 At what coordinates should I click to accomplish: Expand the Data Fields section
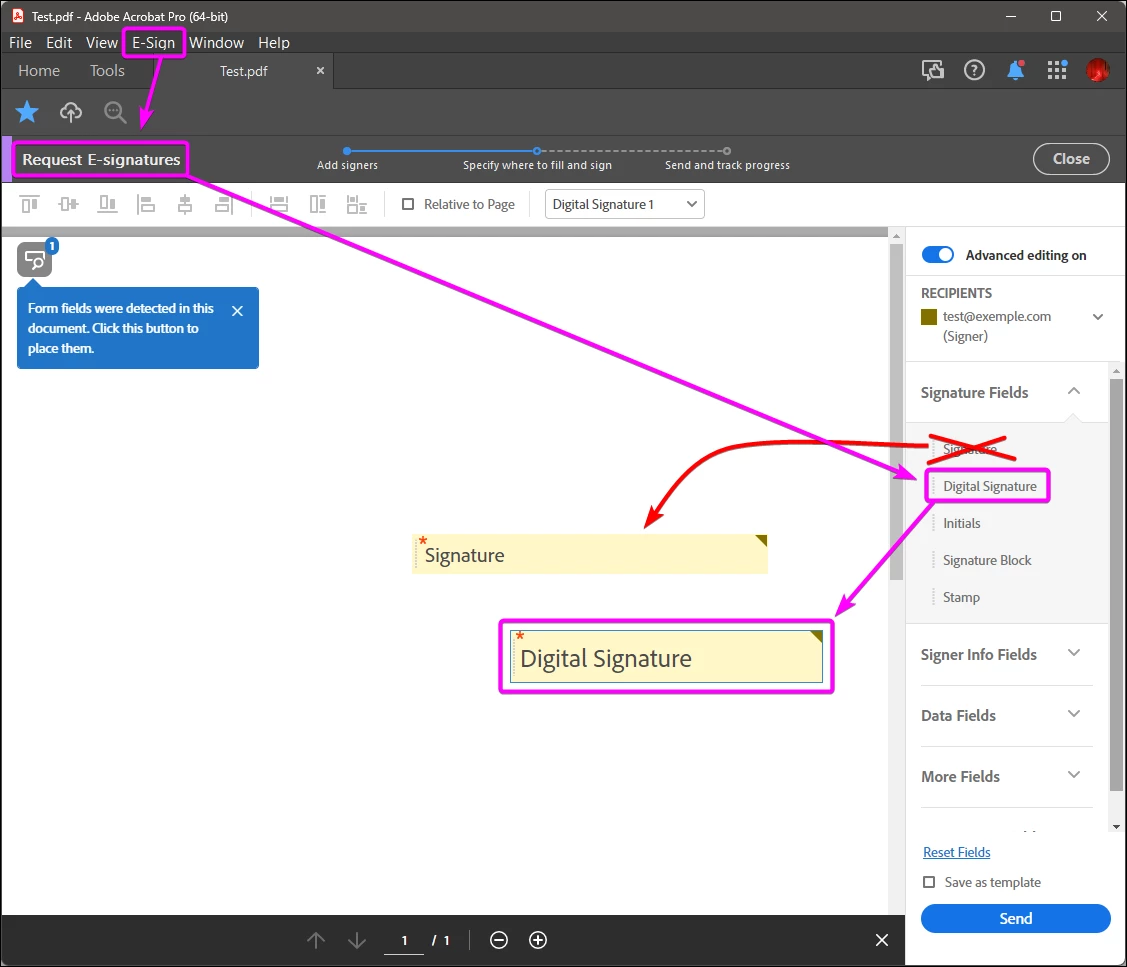(1074, 715)
